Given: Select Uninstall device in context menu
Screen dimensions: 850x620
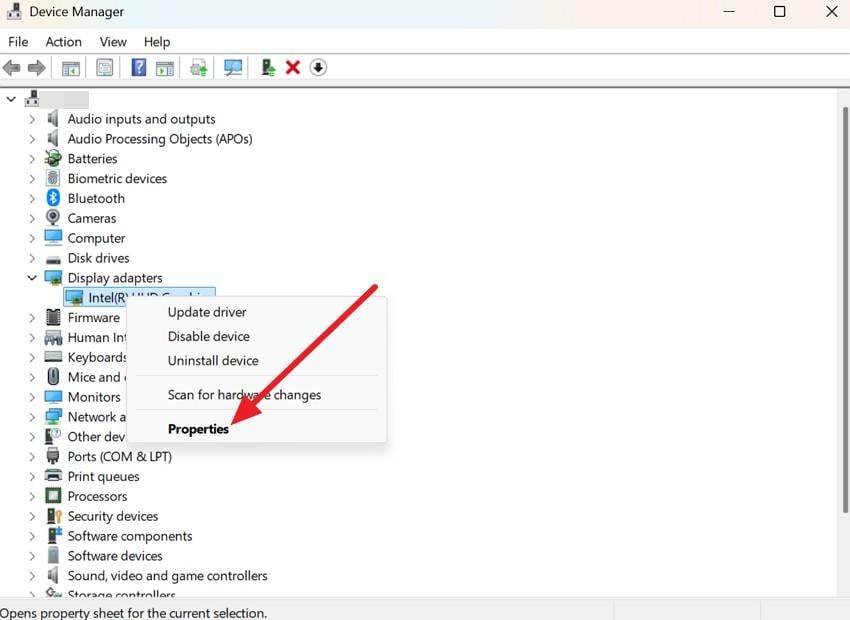Looking at the screenshot, I should [x=213, y=361].
